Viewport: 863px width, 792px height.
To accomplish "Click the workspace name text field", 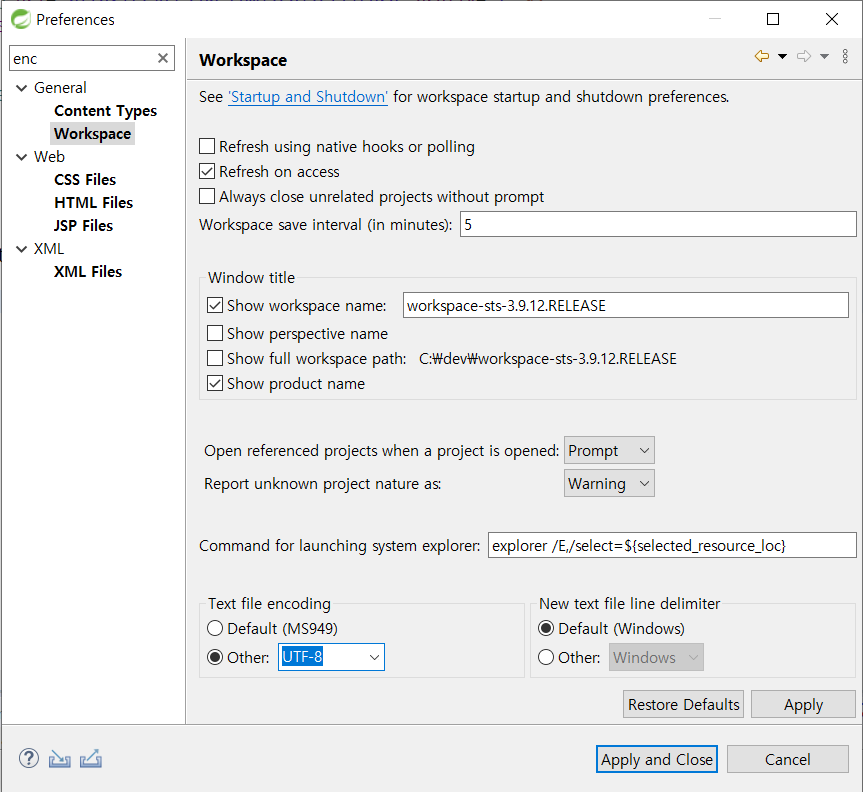I will [625, 305].
